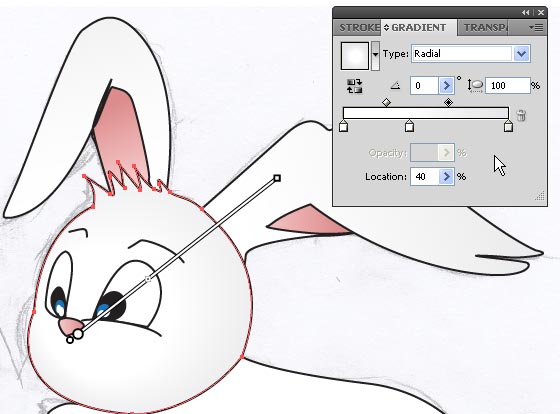Collapse the panel with double-arrow icon
This screenshot has width=560, height=414.
coord(525,13)
